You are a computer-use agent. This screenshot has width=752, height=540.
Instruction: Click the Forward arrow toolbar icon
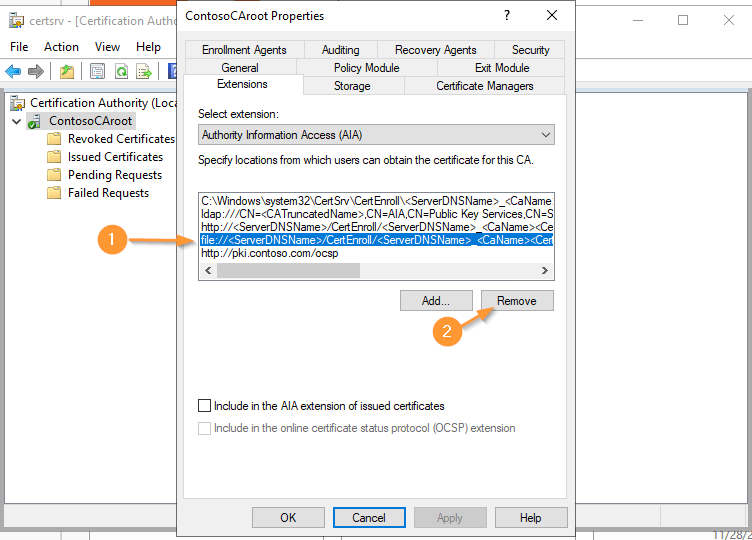coord(36,72)
